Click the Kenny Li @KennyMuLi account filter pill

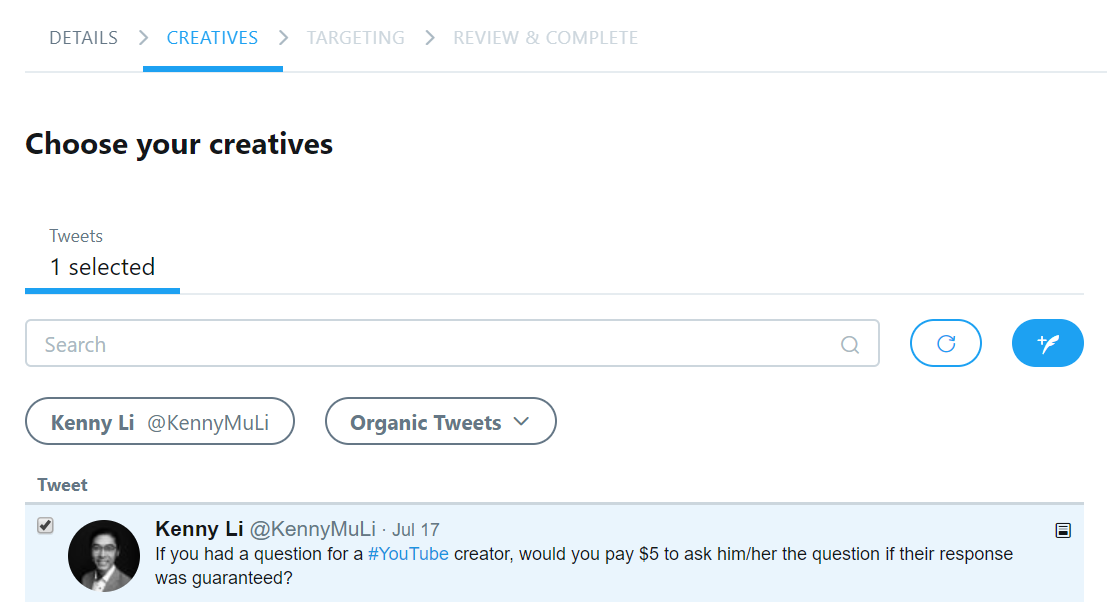(160, 423)
